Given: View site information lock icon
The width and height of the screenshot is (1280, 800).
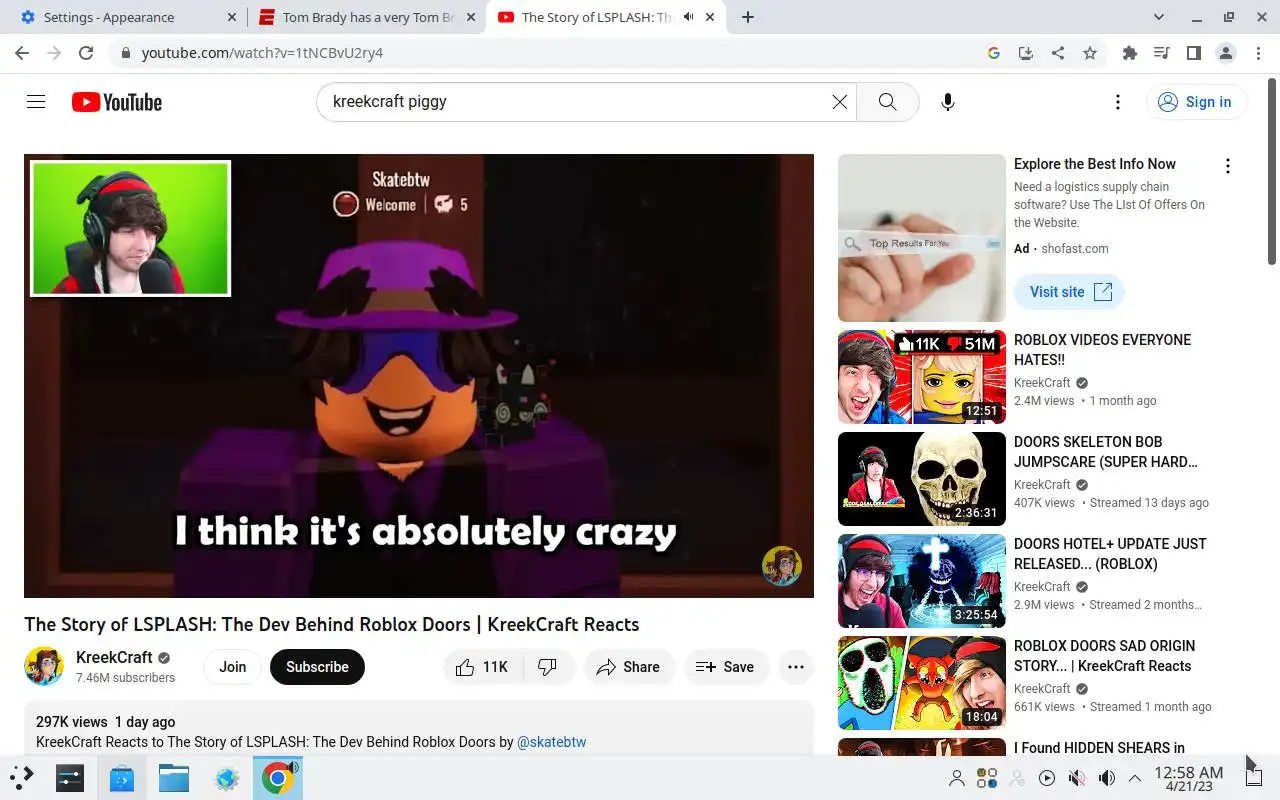Looking at the screenshot, I should tap(124, 53).
